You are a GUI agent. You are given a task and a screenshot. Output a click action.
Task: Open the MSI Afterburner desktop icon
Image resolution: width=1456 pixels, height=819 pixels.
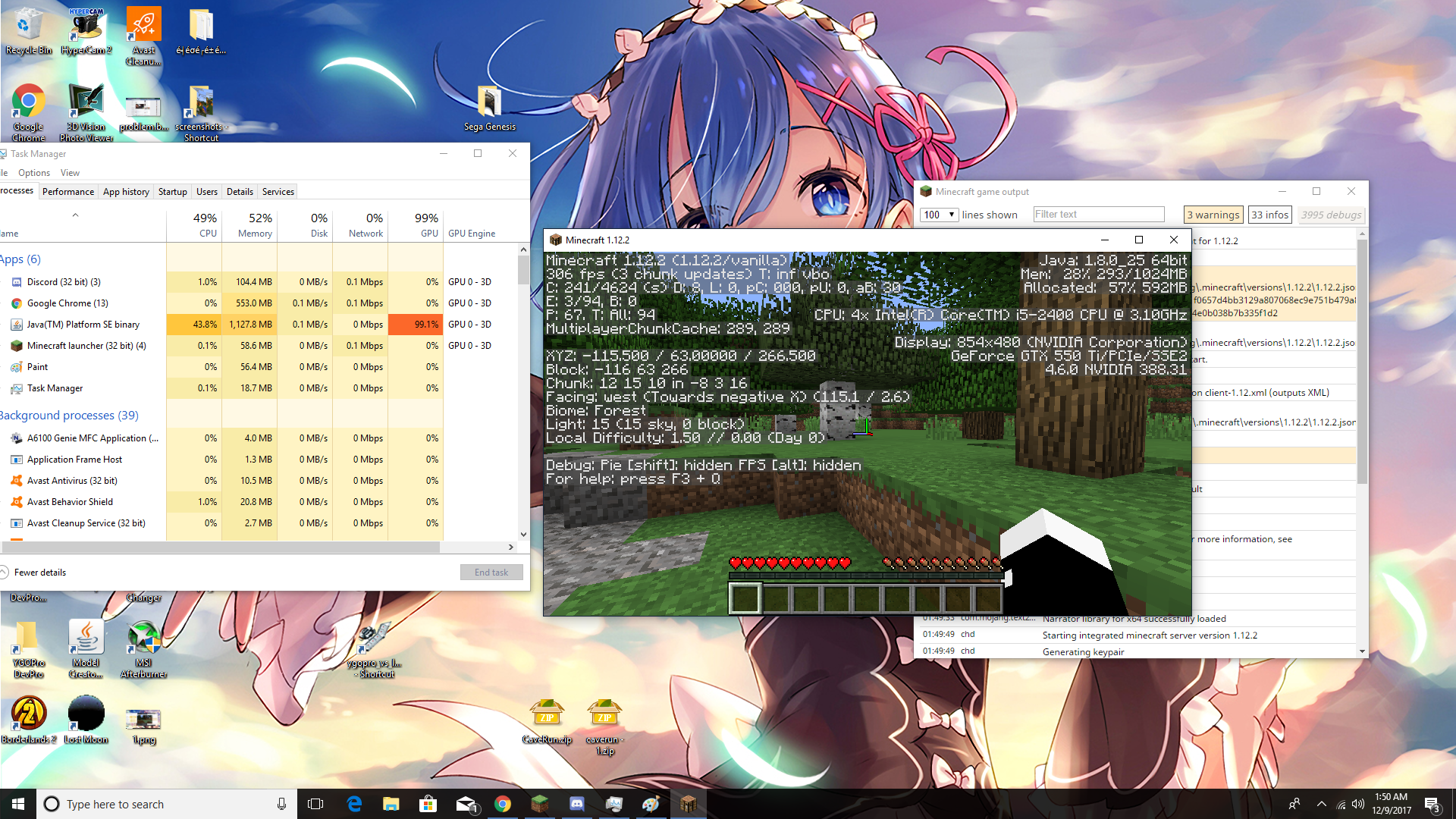pos(143,639)
